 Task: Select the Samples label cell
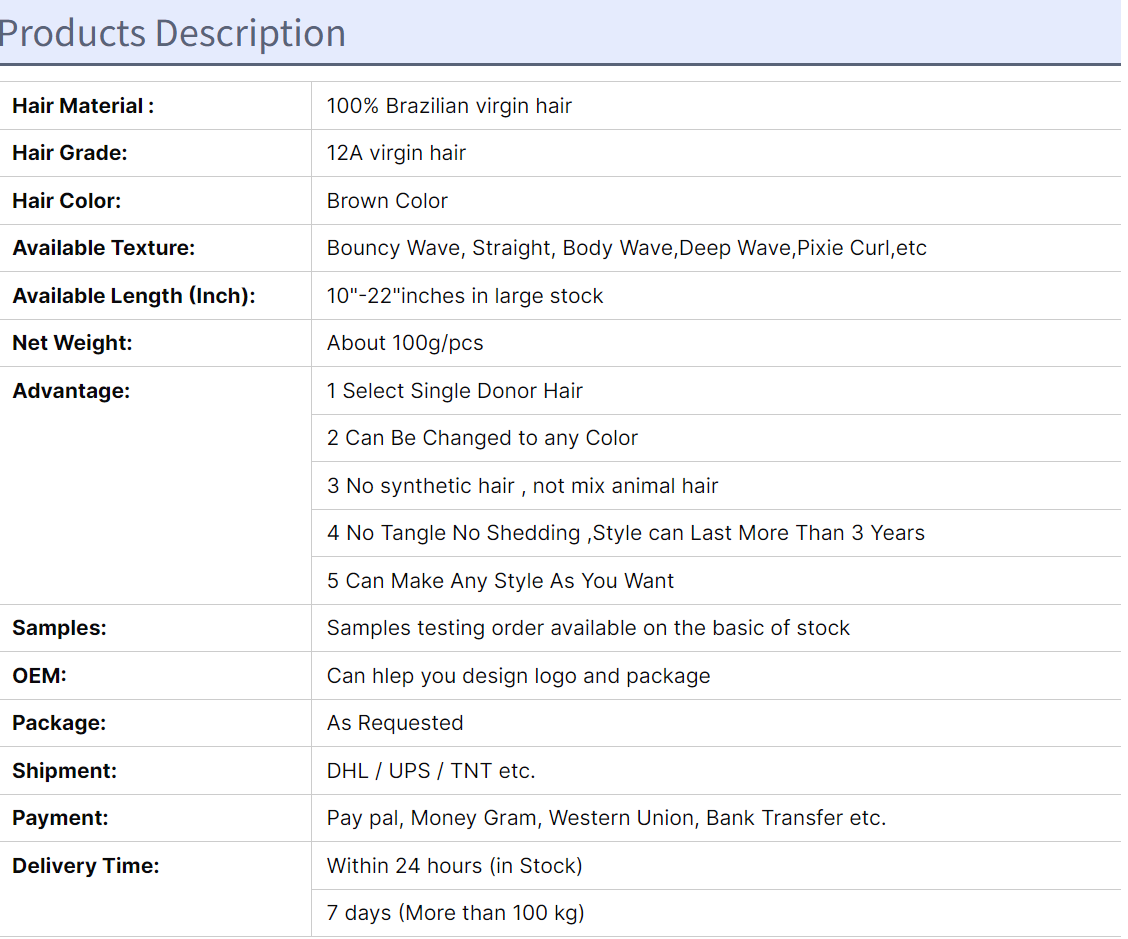click(155, 628)
